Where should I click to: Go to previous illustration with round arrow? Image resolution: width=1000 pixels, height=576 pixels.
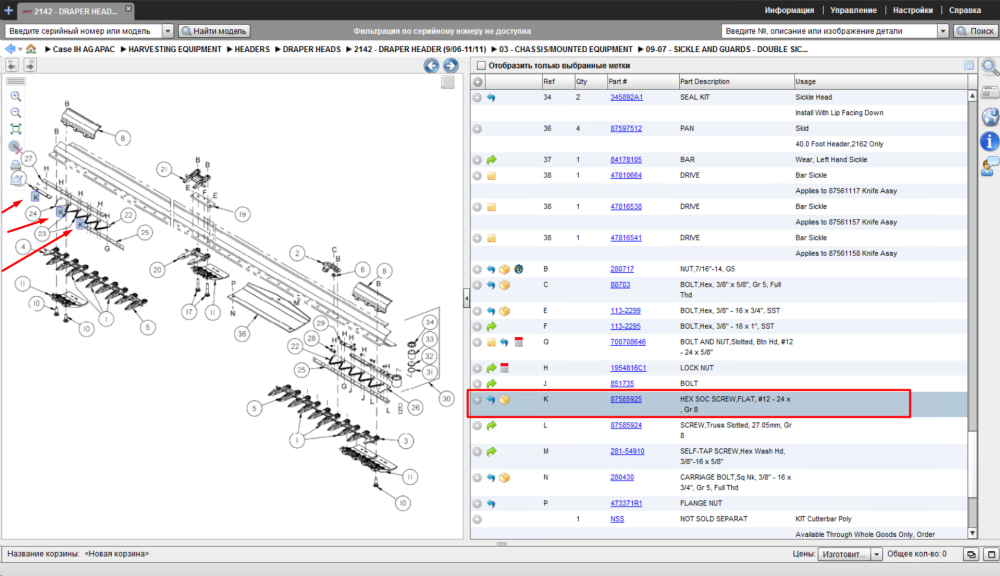[x=431, y=65]
